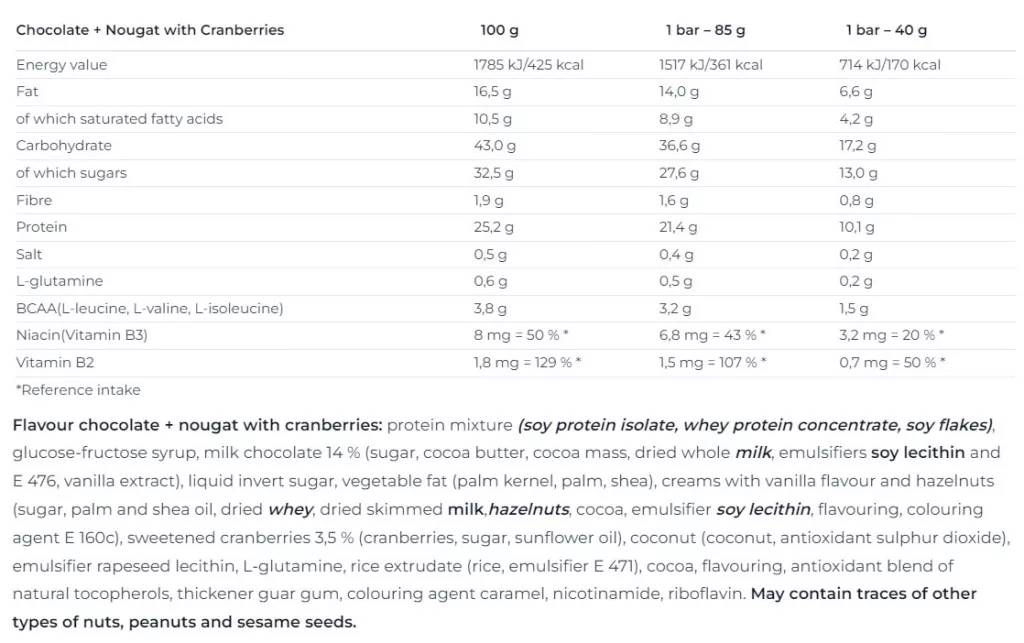The image size is (1024, 643).
Task: Select the "Carbohydrate" row label
Action: tap(63, 146)
